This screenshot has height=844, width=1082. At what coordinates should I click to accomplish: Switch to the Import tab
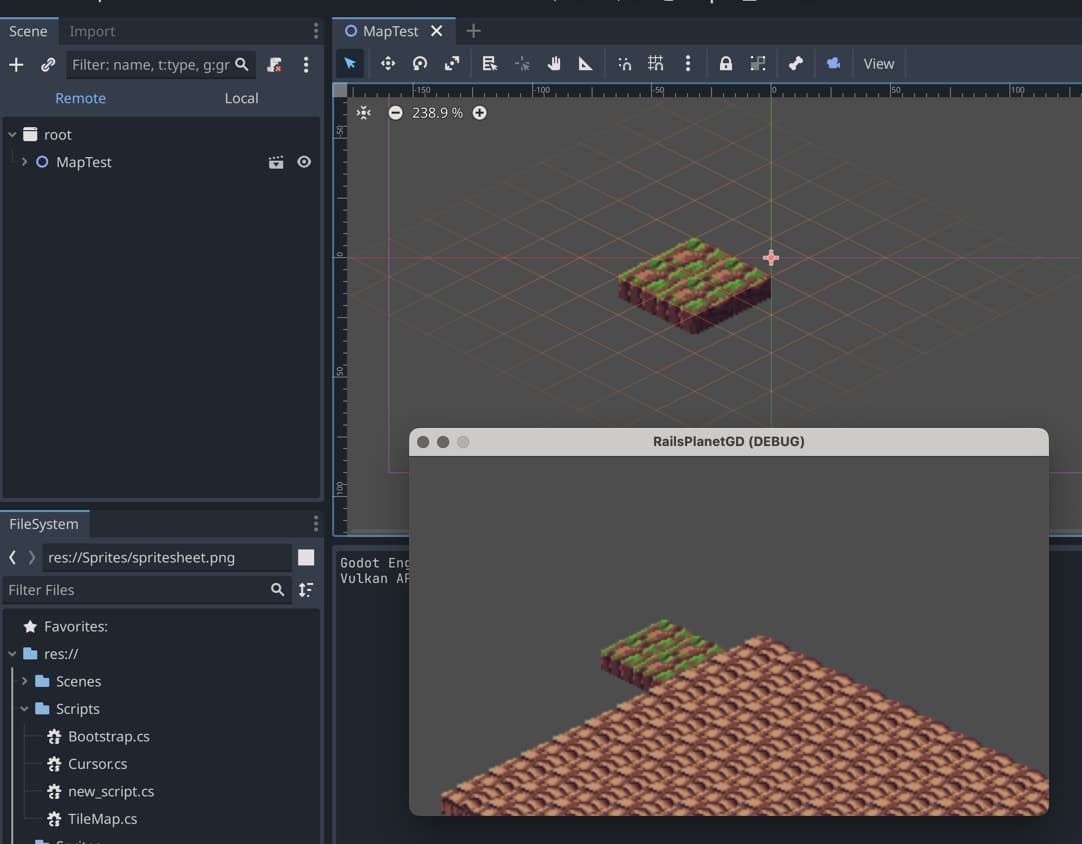[92, 31]
